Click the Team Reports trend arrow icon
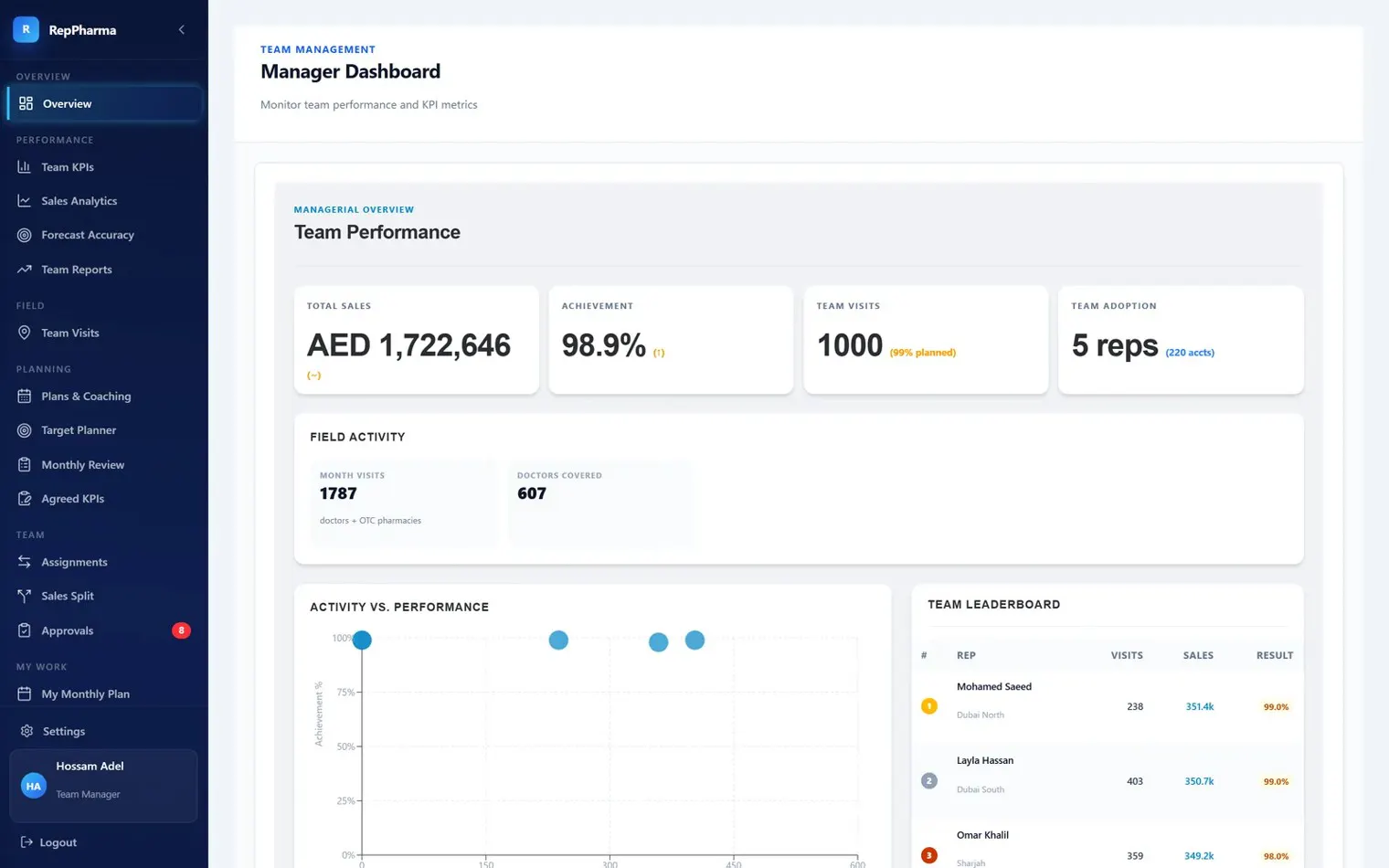The width and height of the screenshot is (1389, 868). point(25,270)
